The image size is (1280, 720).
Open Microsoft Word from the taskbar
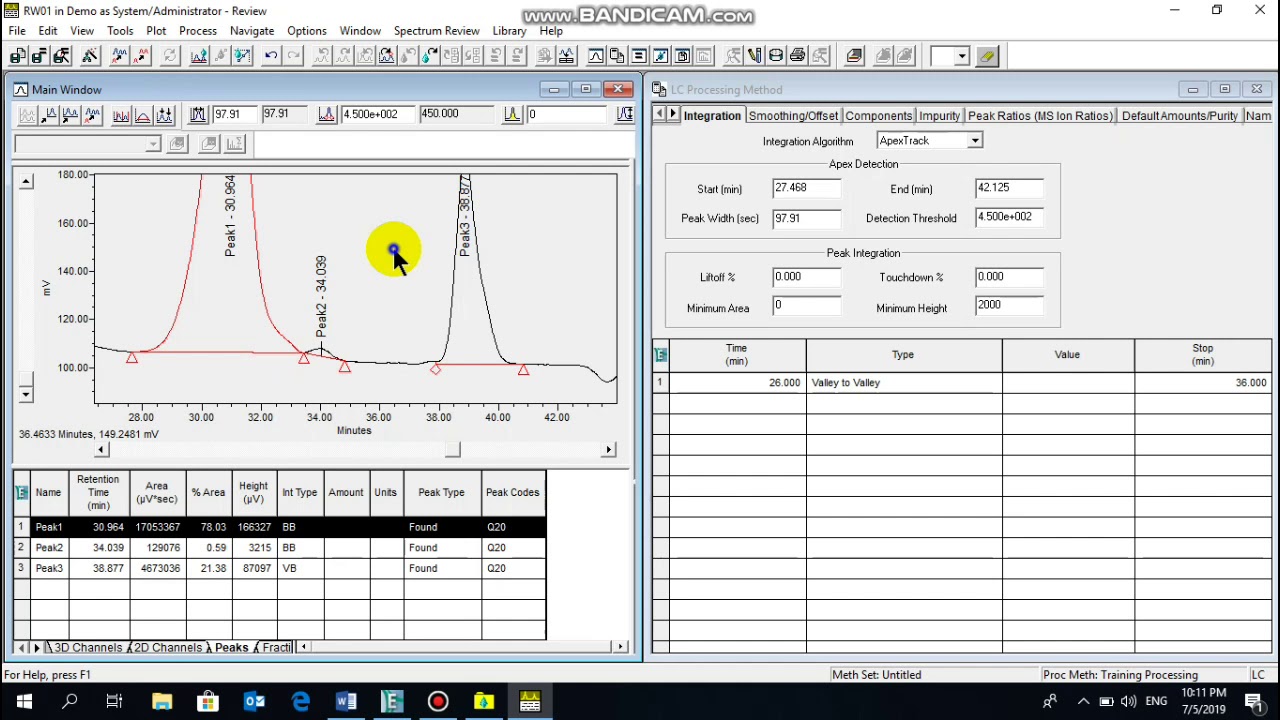tap(346, 701)
